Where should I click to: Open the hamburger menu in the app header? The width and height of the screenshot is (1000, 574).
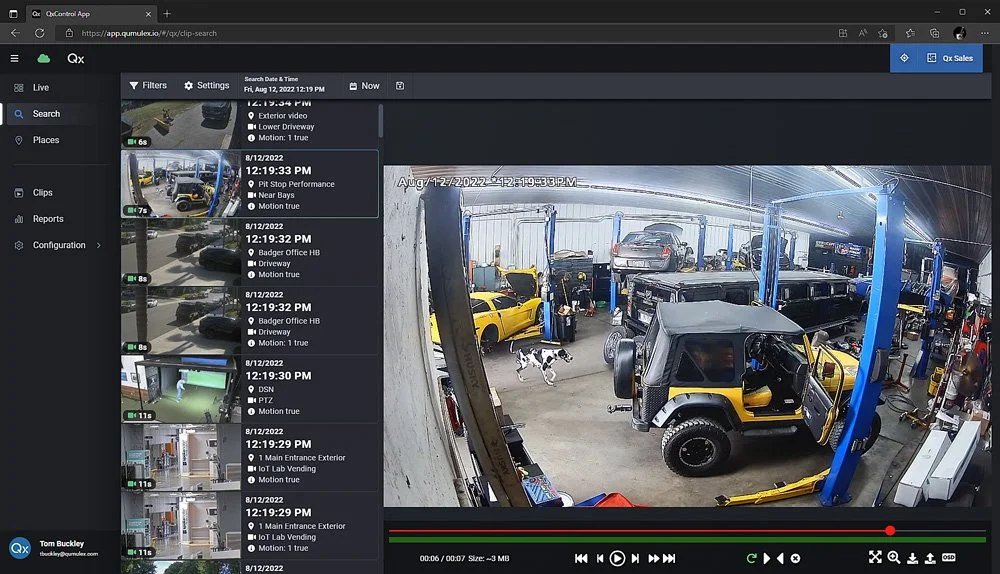point(14,59)
